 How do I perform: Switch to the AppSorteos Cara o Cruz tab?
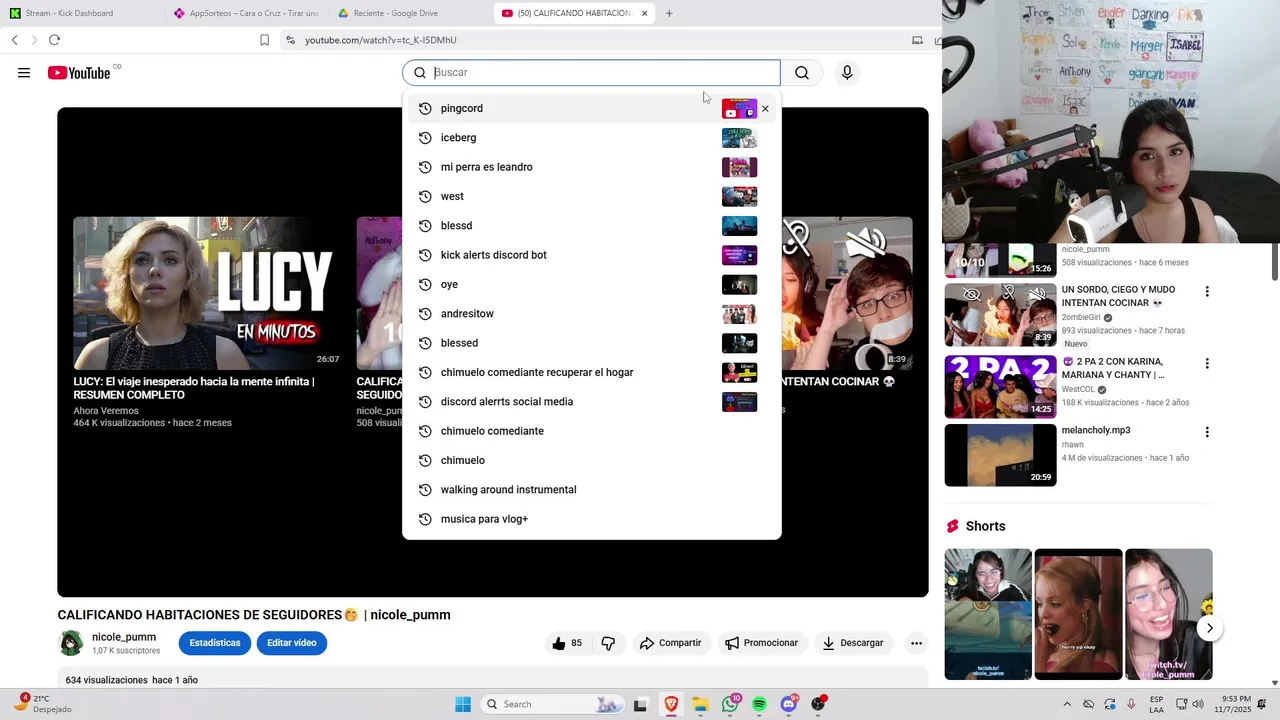(x=245, y=13)
